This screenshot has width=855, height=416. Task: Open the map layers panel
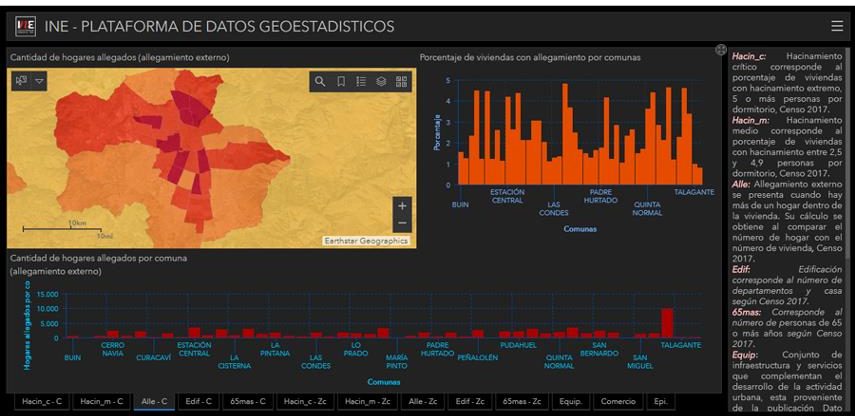(381, 82)
